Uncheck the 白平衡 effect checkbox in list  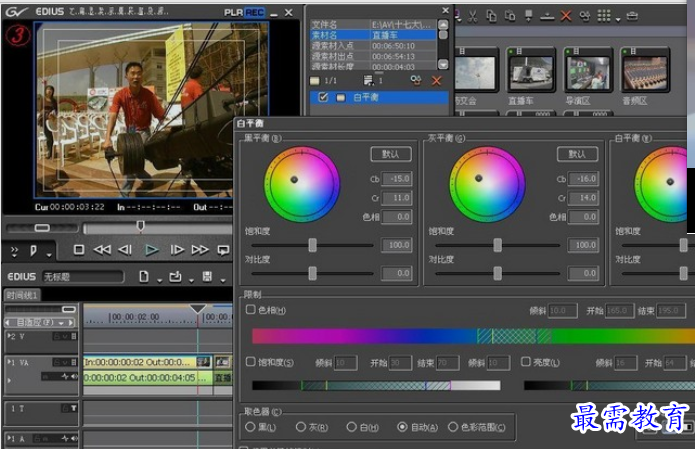322,98
